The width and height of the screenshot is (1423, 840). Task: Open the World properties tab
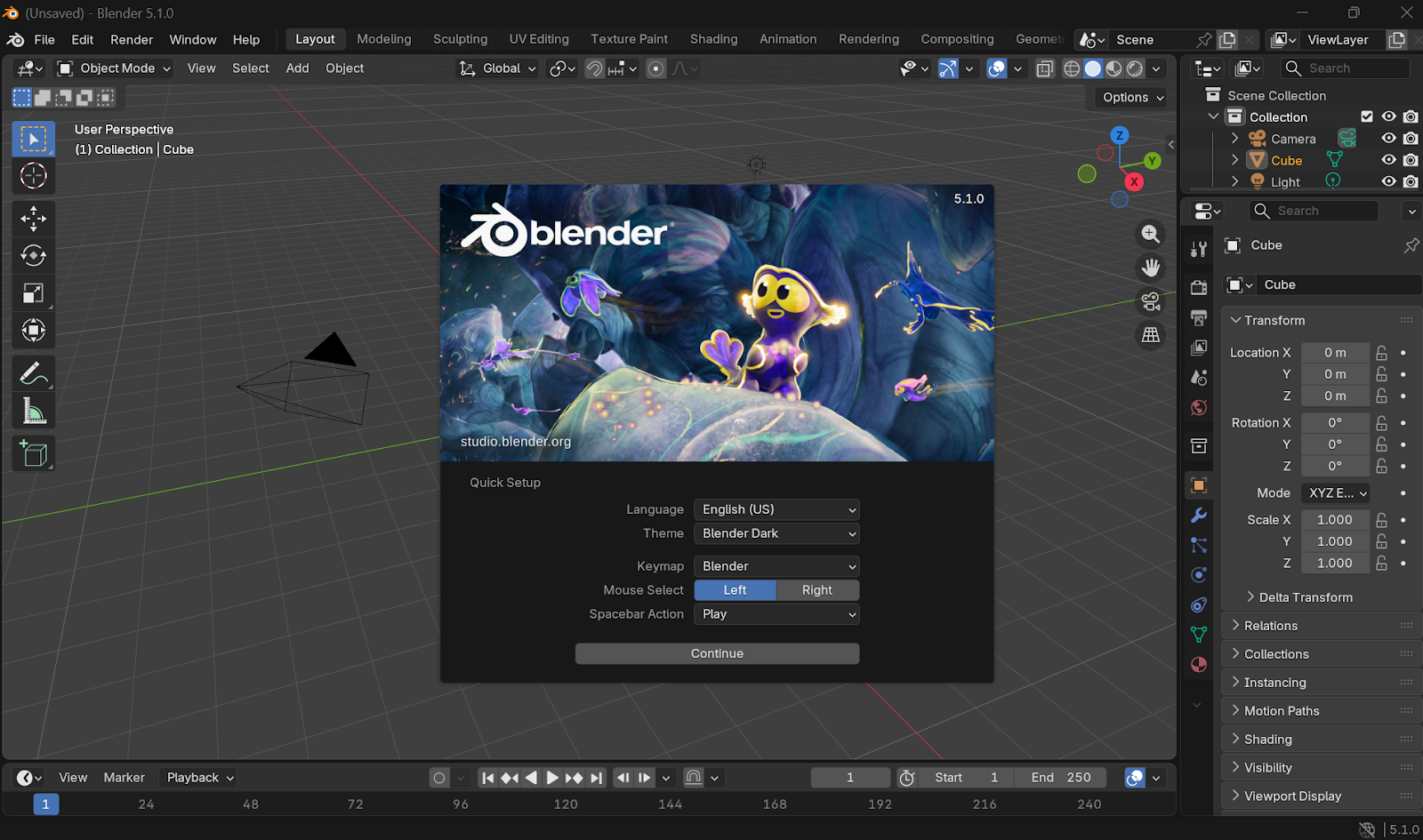(1199, 408)
